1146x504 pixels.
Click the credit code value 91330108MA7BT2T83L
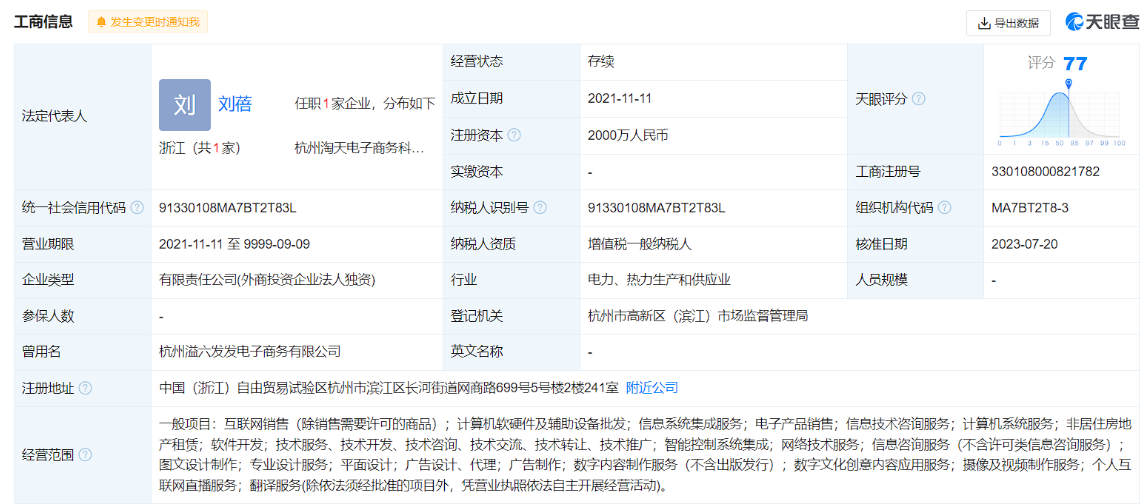click(228, 208)
